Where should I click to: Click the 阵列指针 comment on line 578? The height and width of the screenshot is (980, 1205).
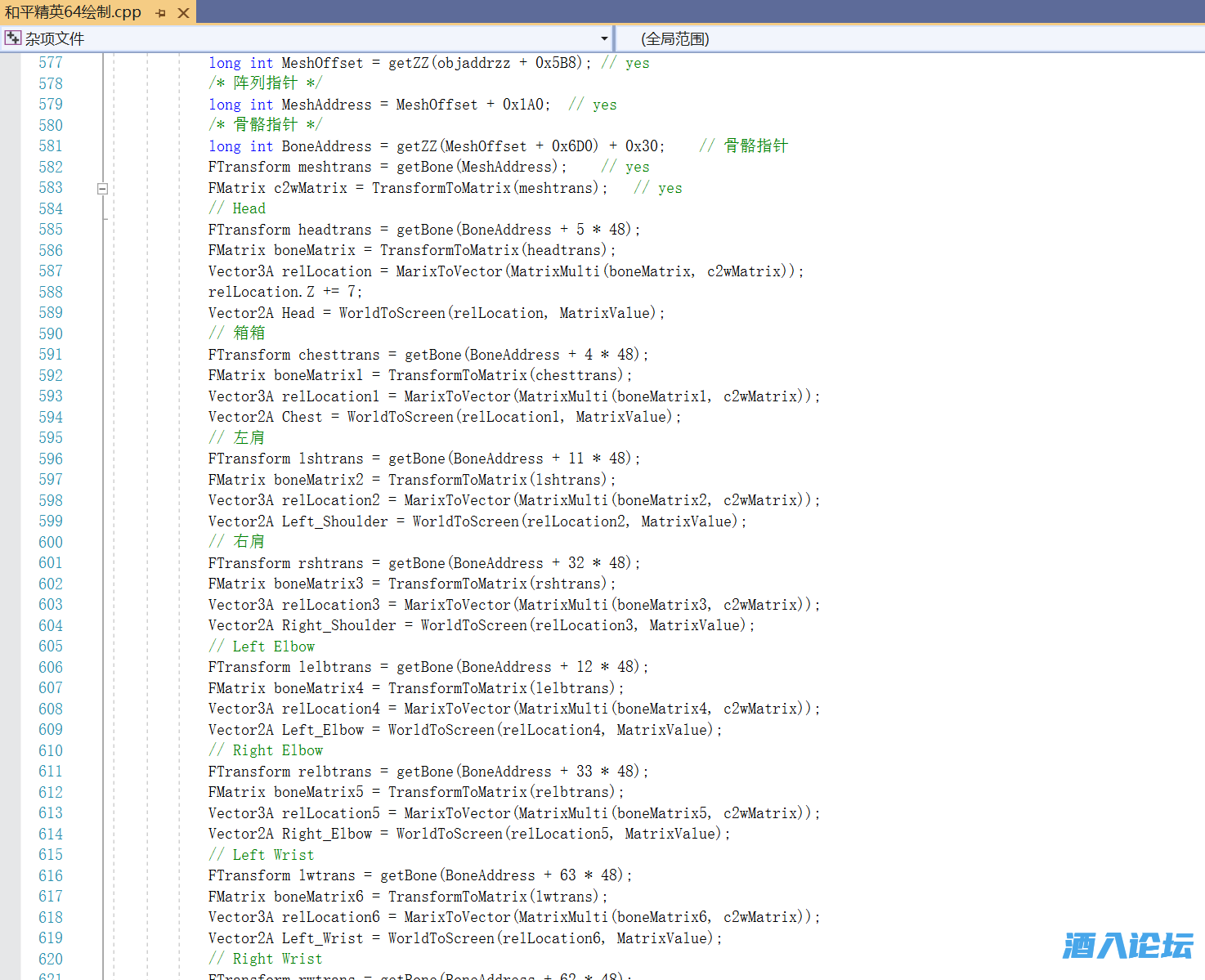265,83
